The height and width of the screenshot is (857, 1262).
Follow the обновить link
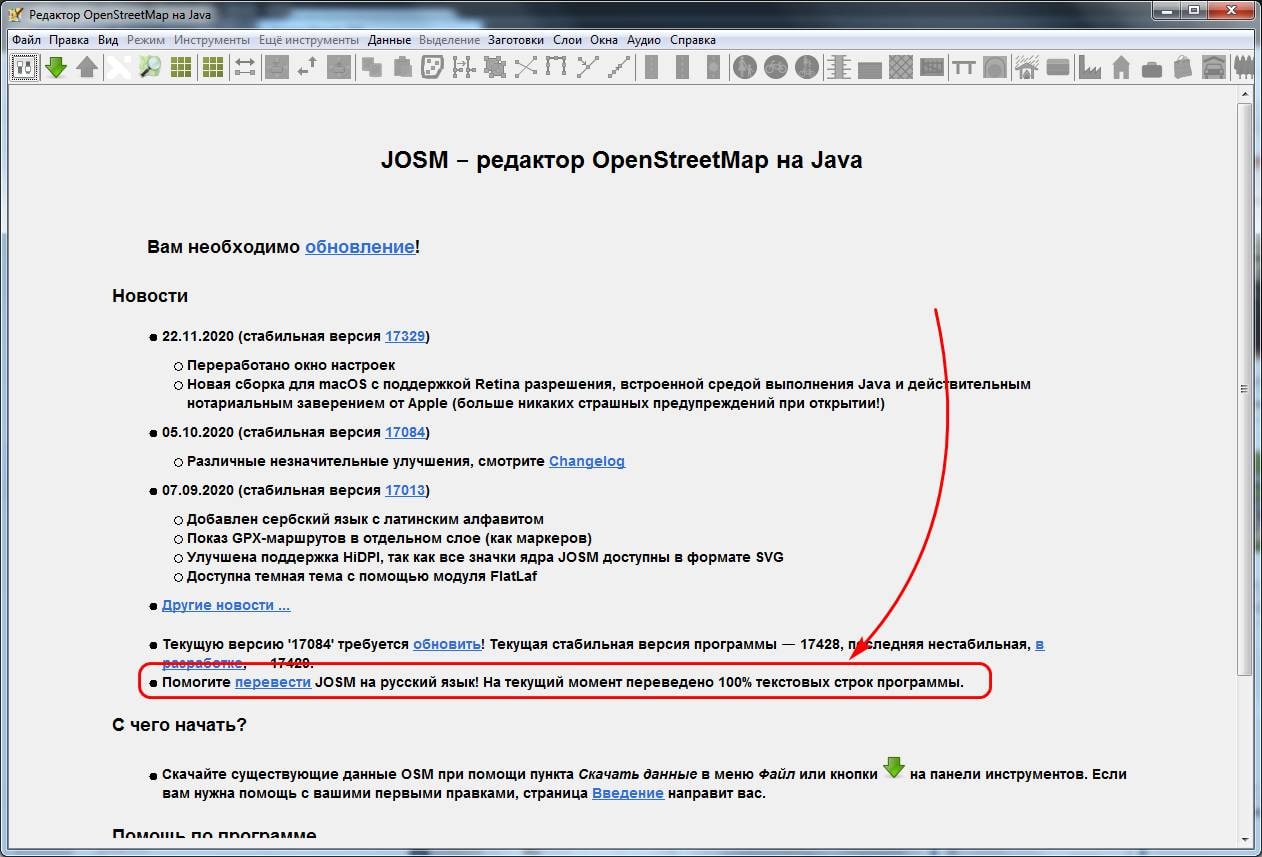[x=447, y=644]
